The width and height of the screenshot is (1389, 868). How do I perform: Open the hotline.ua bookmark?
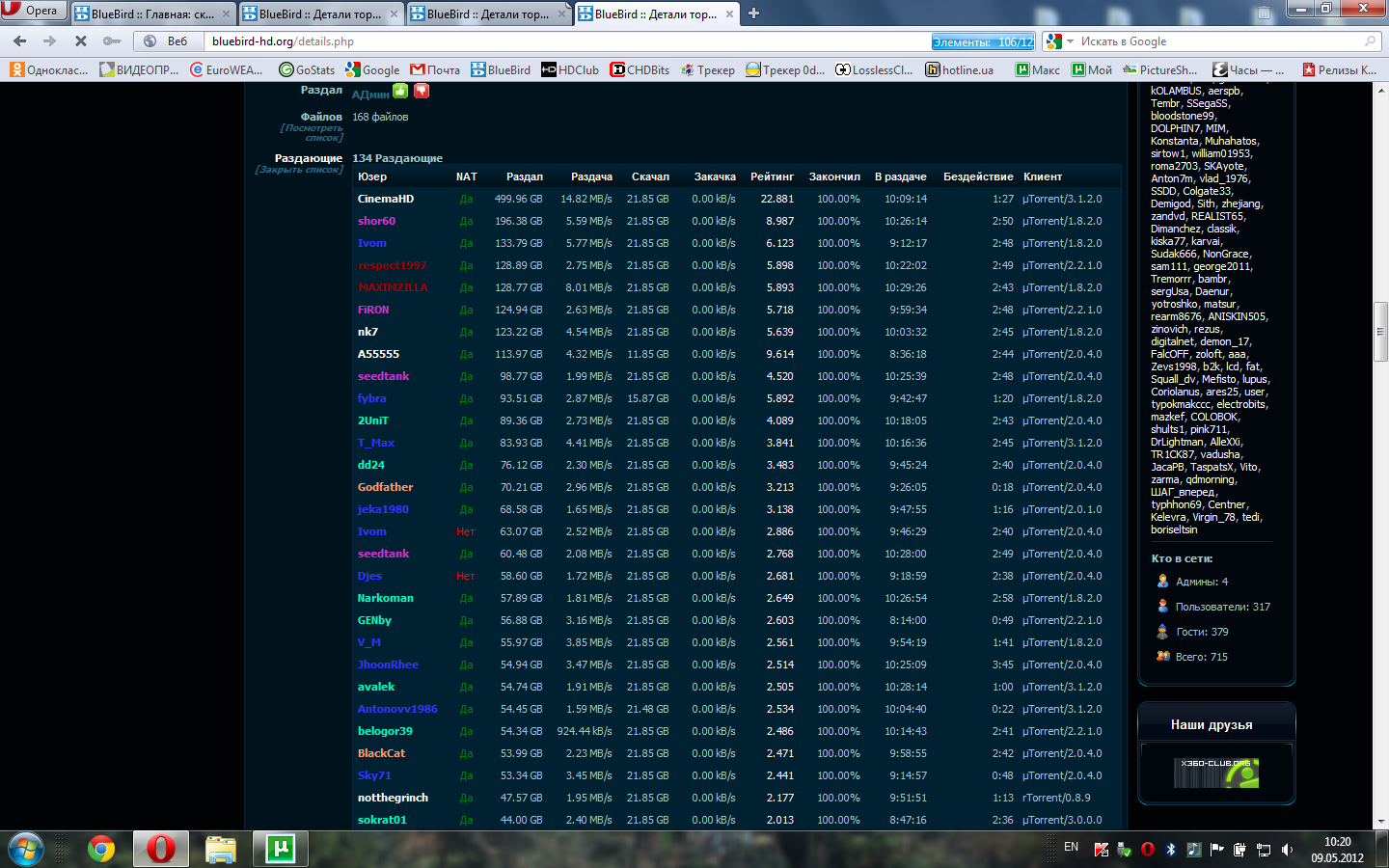tap(960, 69)
